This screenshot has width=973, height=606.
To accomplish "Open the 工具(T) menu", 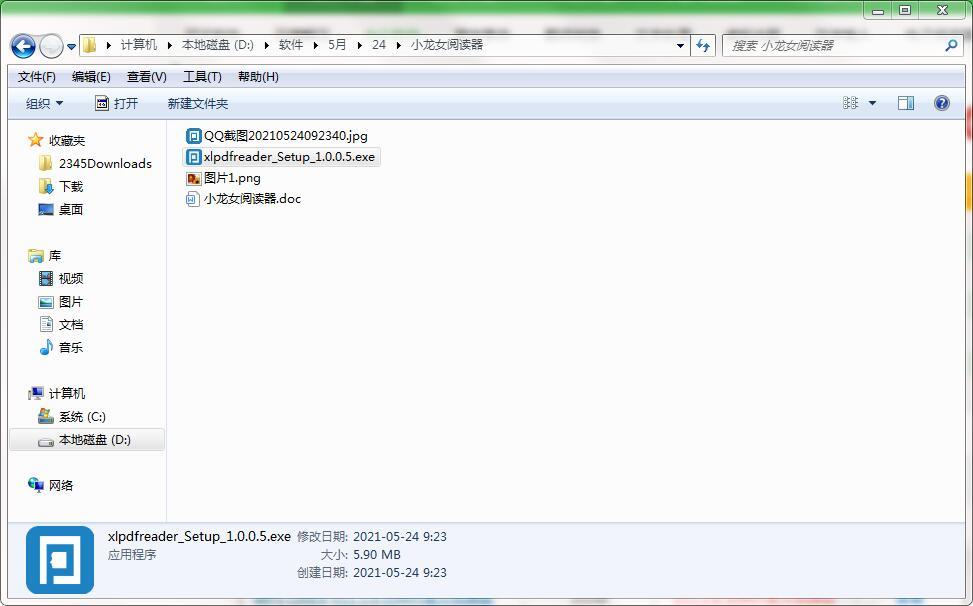I will click(x=202, y=77).
